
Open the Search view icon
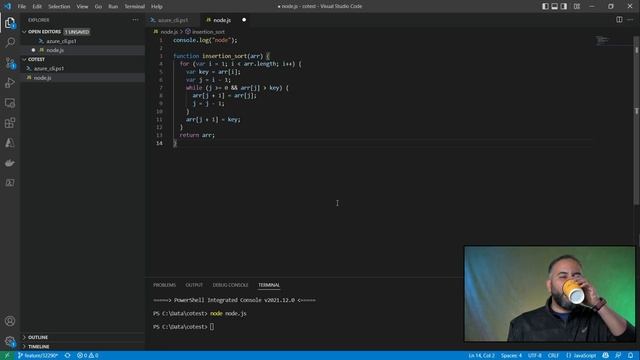coord(10,42)
